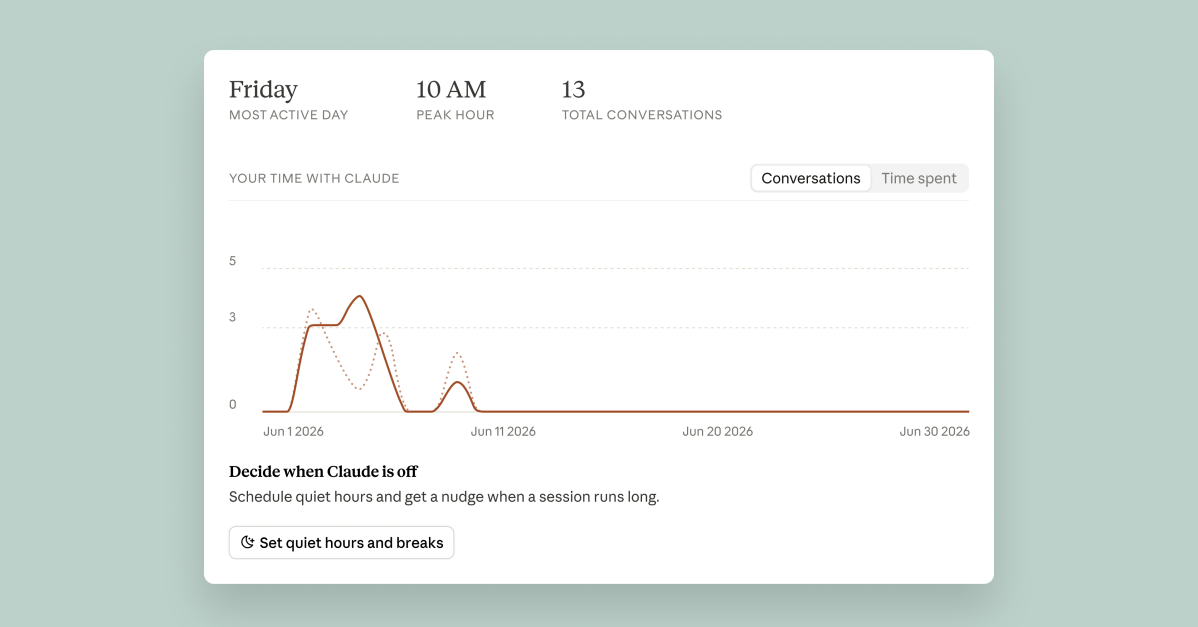
Task: Click the small solid peak before Jun 11
Action: click(x=457, y=383)
